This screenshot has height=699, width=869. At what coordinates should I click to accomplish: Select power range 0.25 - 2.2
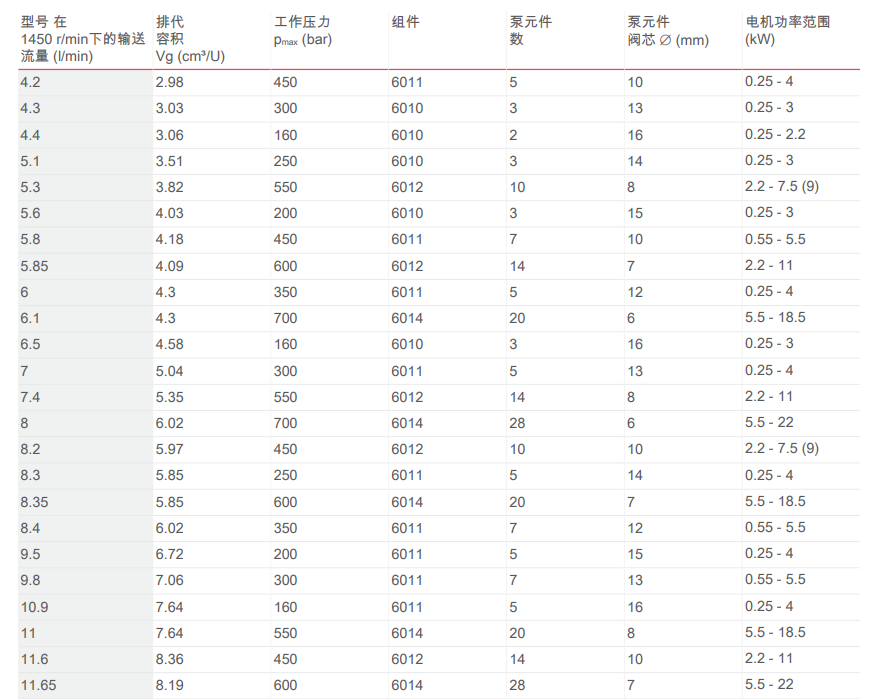(x=775, y=135)
